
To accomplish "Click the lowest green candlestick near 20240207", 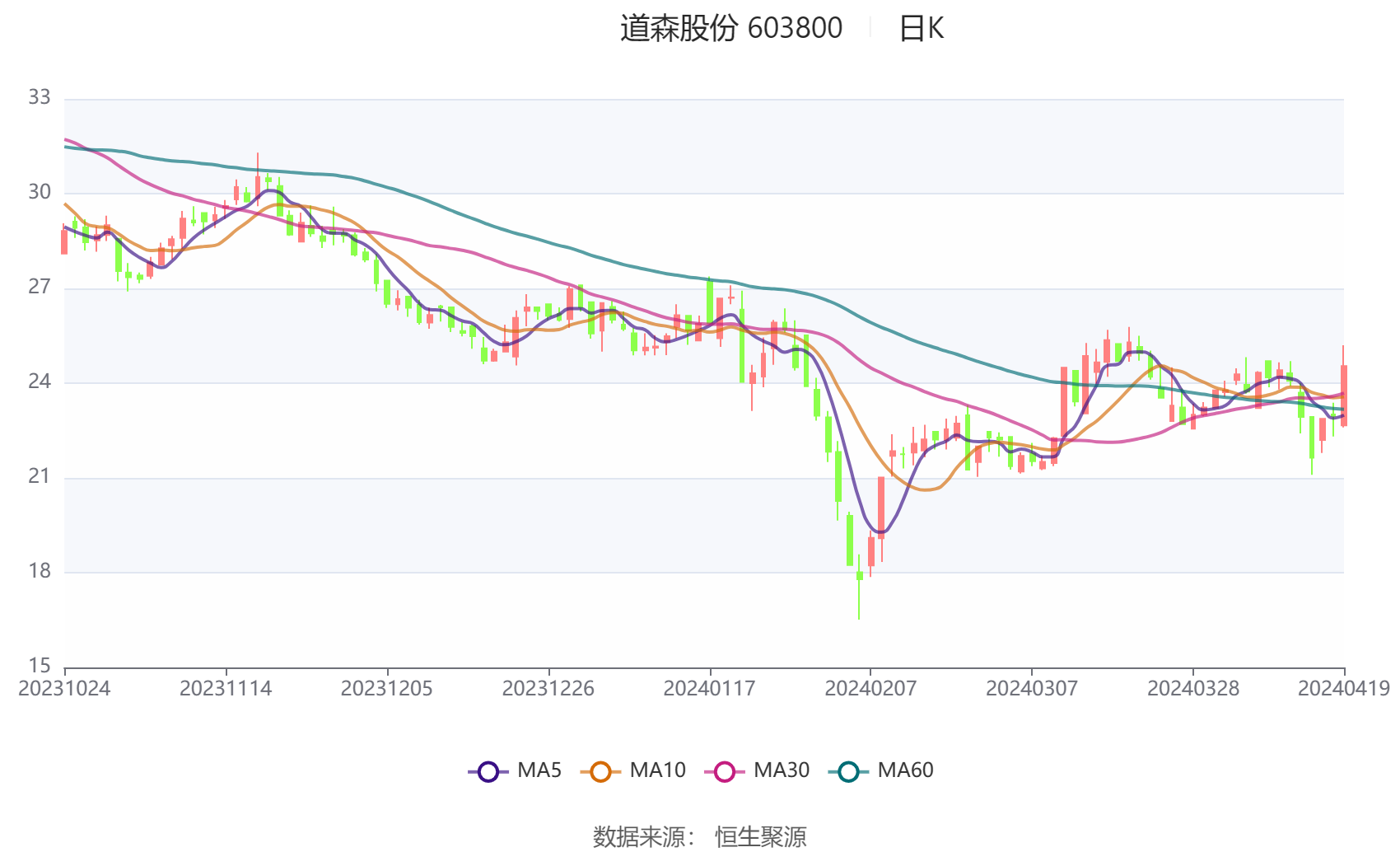I will 860,585.
